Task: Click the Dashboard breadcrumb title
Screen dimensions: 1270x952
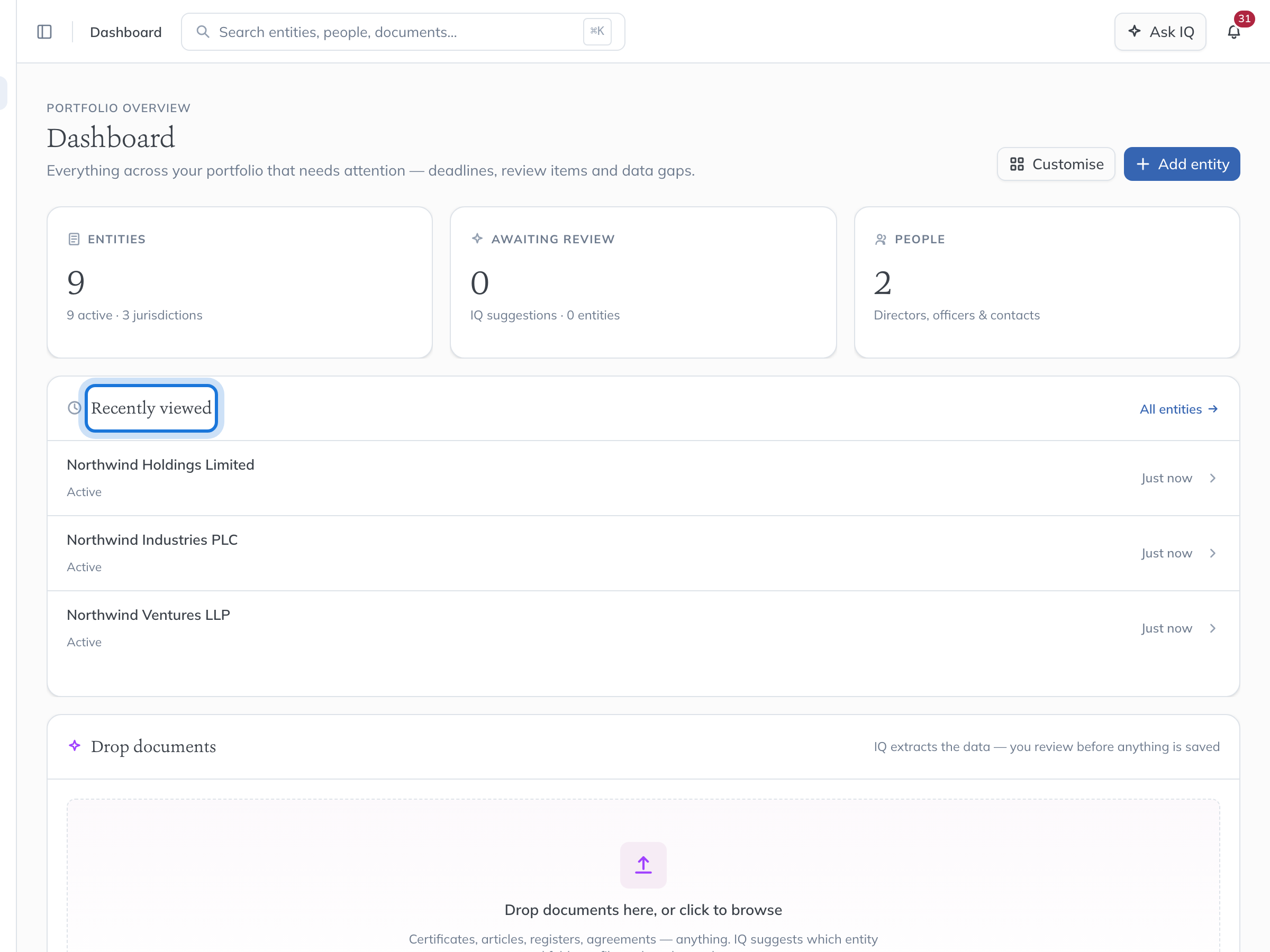Action: [126, 32]
